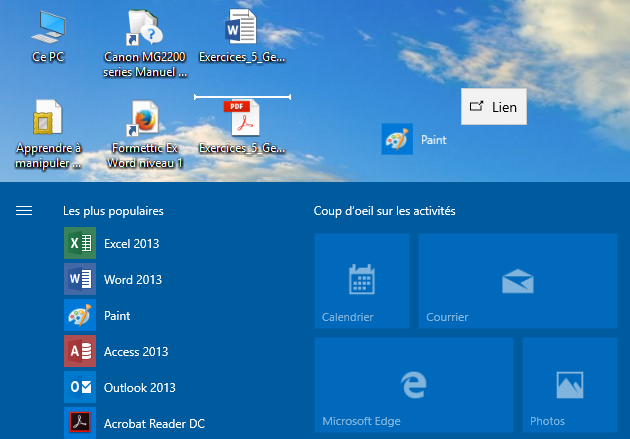Open the Courrier mail tile
Image resolution: width=630 pixels, height=439 pixels.
[x=518, y=281]
